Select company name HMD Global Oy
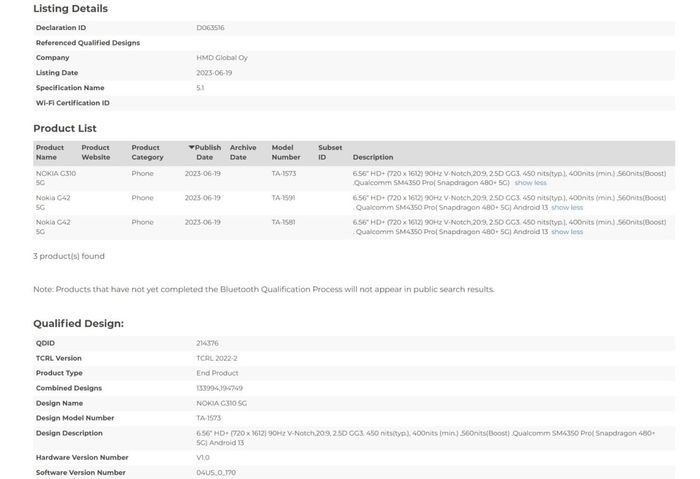 222,58
